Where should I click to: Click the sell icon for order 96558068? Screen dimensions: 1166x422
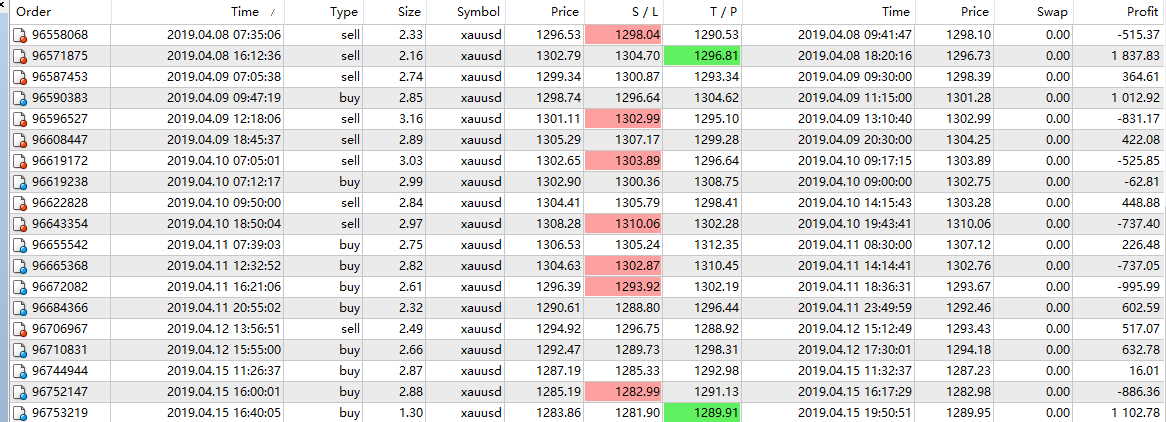[19, 35]
